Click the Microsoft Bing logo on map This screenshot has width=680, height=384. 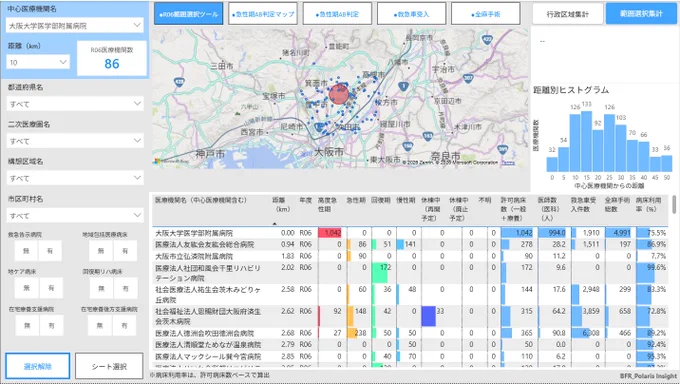pyautogui.click(x=171, y=161)
